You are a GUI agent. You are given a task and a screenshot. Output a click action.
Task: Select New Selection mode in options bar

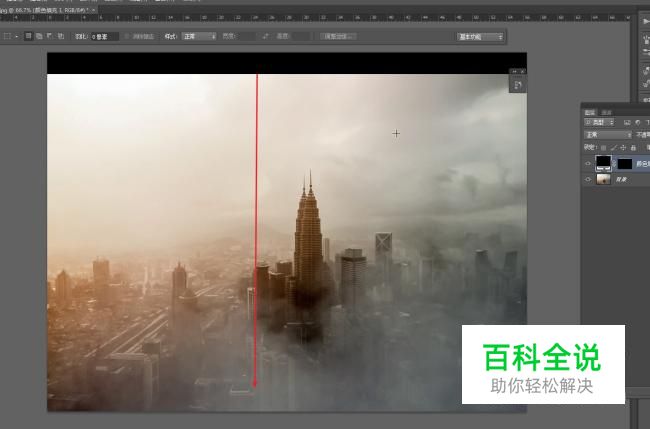click(28, 36)
